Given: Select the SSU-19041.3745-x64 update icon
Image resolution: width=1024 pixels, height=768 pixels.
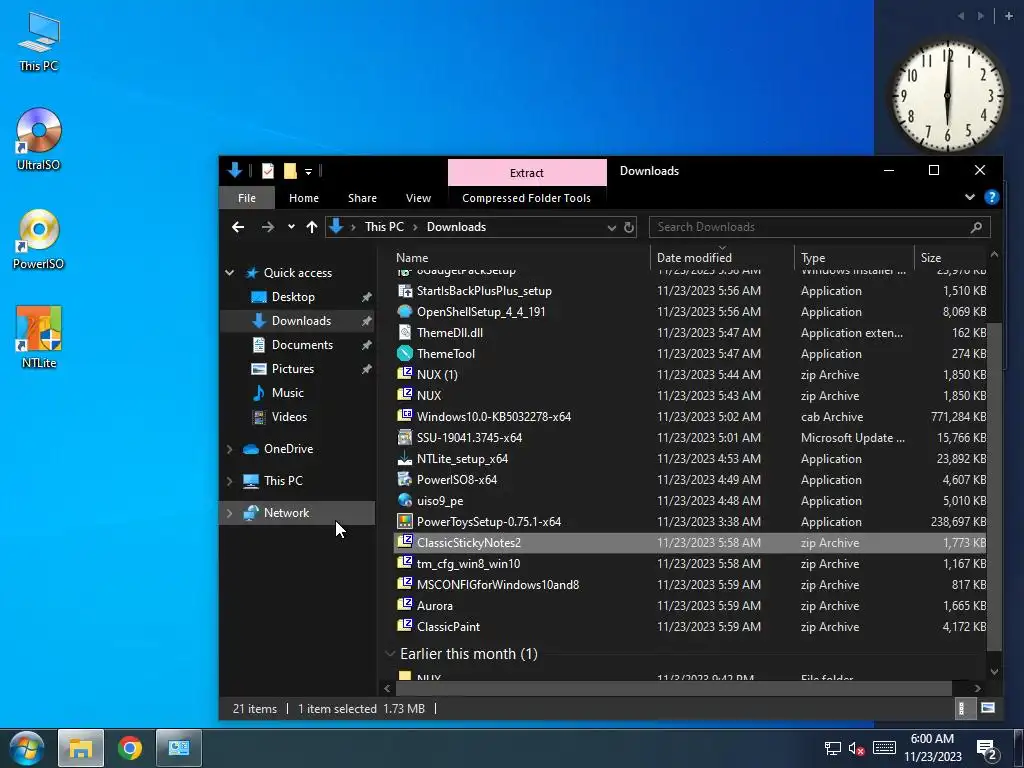Looking at the screenshot, I should click(x=405, y=437).
